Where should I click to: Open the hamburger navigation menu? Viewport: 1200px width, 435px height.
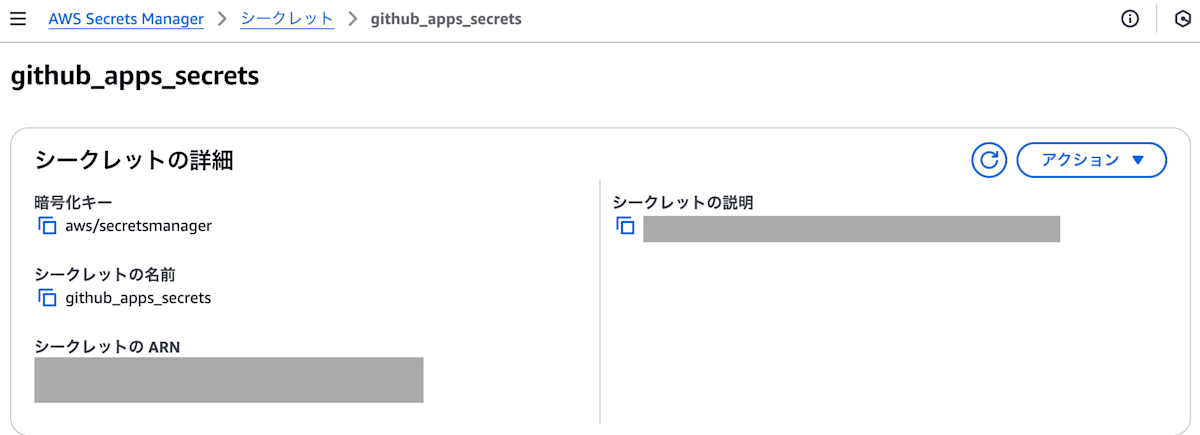pyautogui.click(x=18, y=19)
